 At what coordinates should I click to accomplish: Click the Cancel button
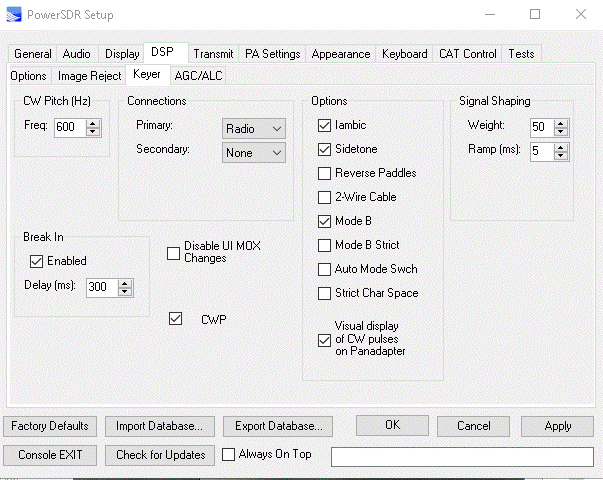(x=473, y=426)
